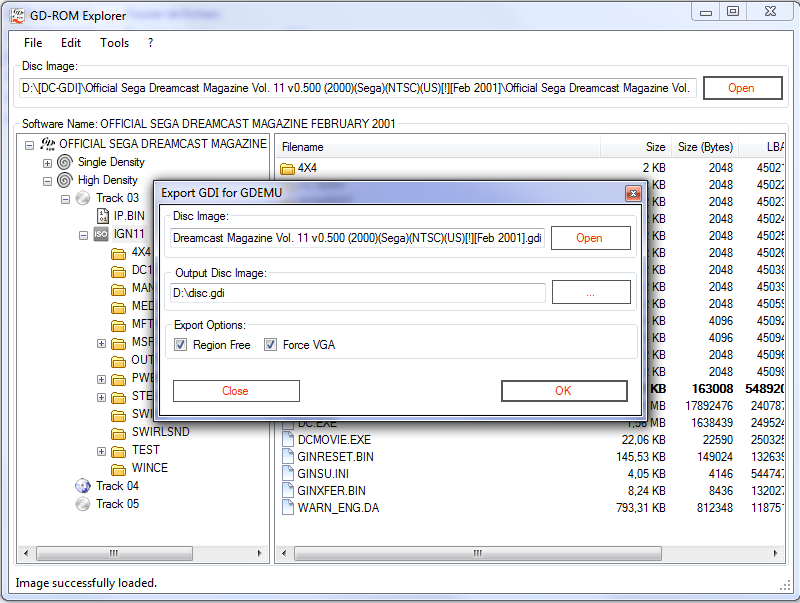The width and height of the screenshot is (800, 603).
Task: Toggle the Force VGA checkbox
Action: coord(270,345)
